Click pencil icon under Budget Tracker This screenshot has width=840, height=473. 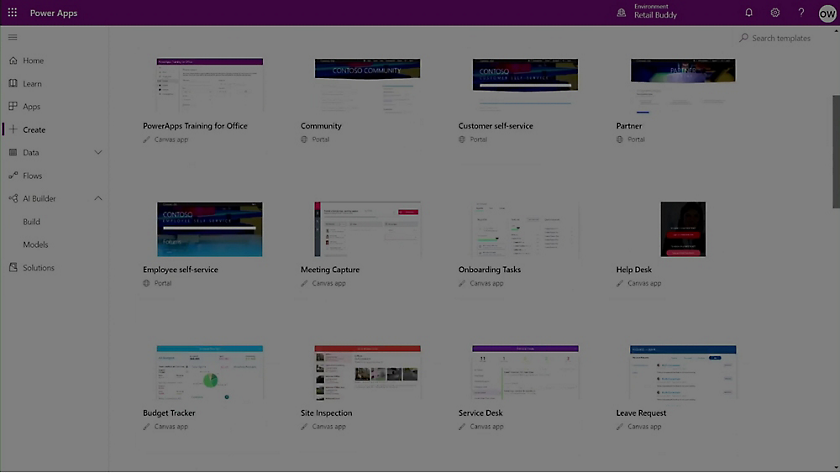click(146, 427)
